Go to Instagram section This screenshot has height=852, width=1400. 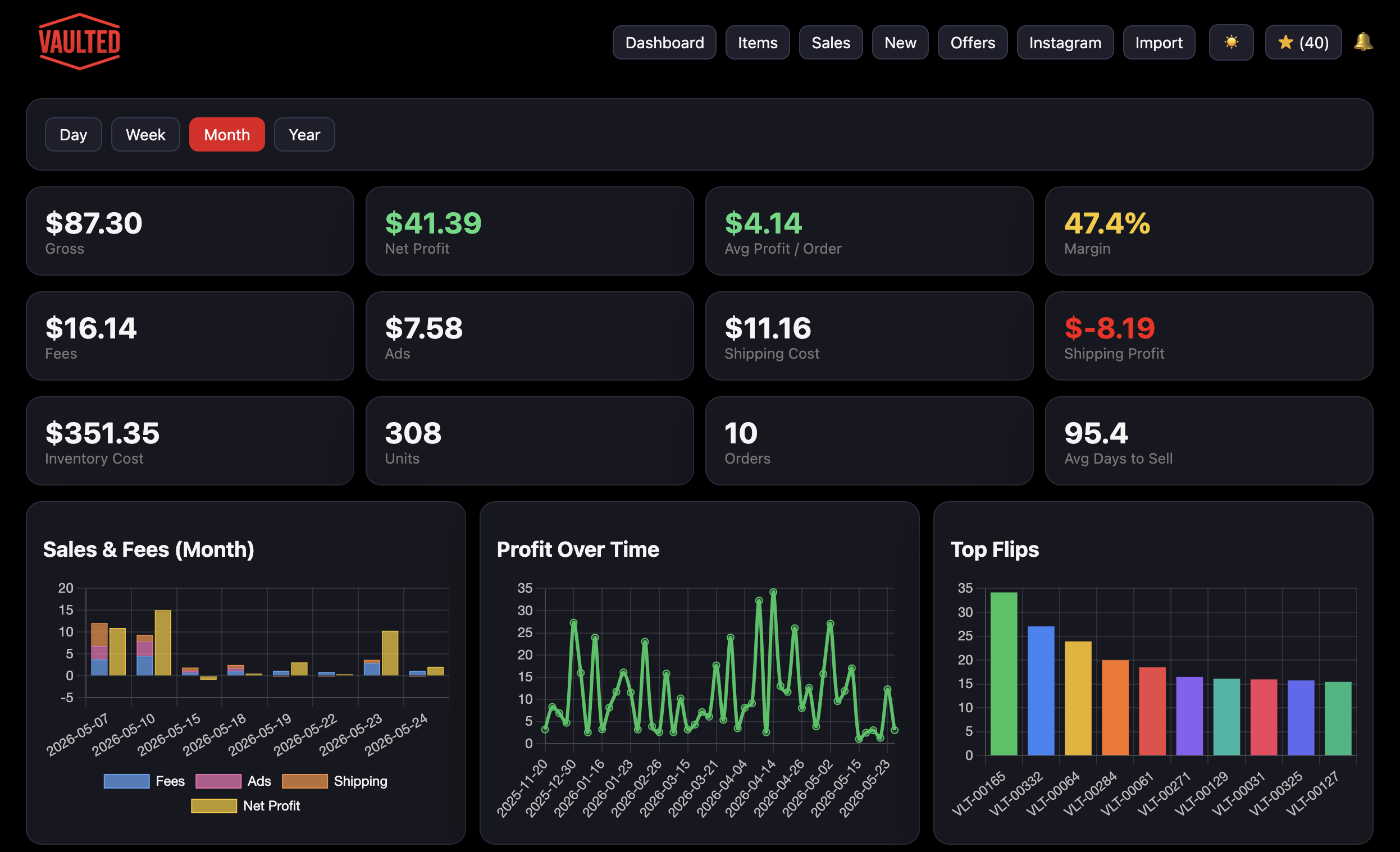point(1065,43)
